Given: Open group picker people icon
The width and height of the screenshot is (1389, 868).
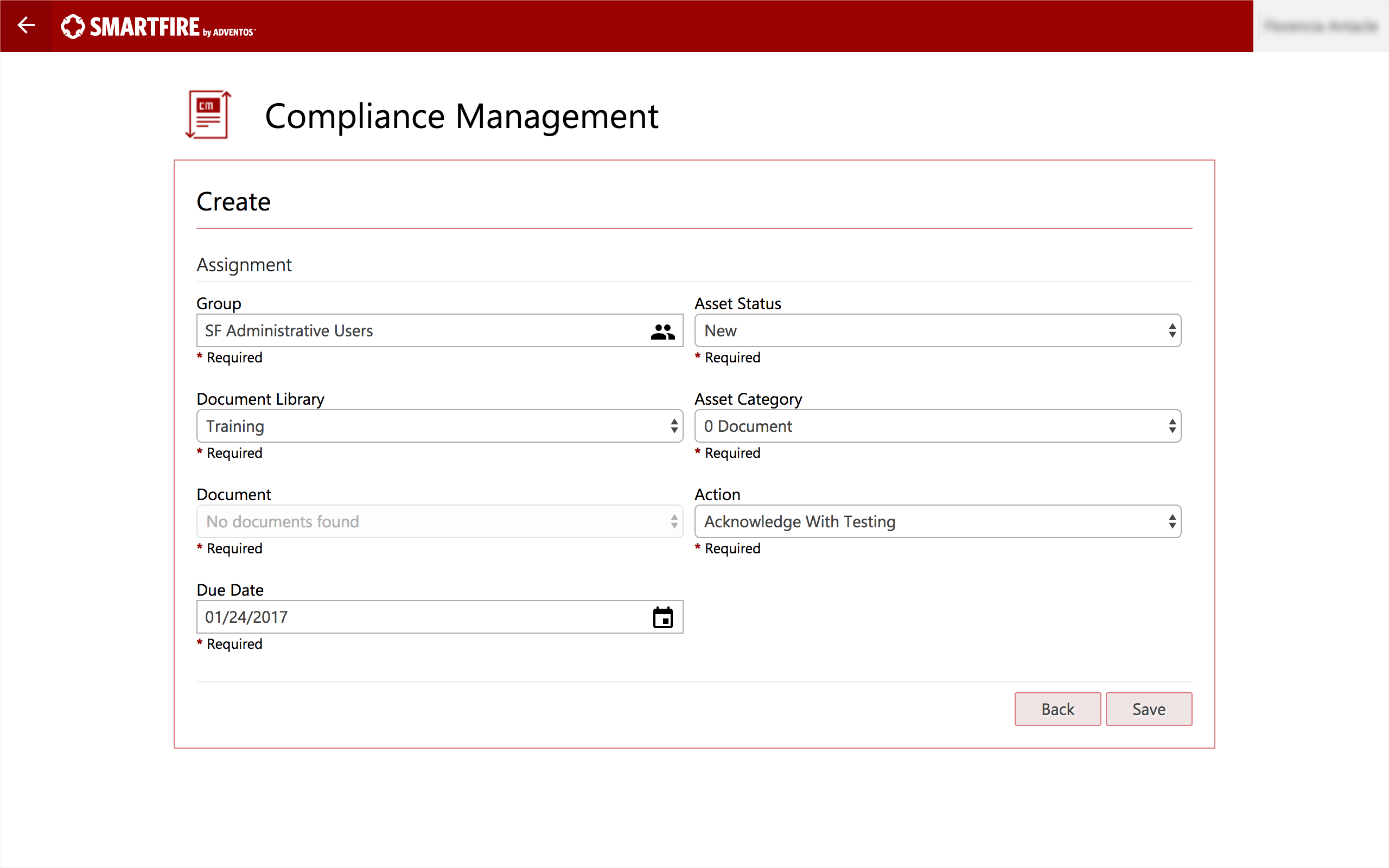Looking at the screenshot, I should [662, 331].
